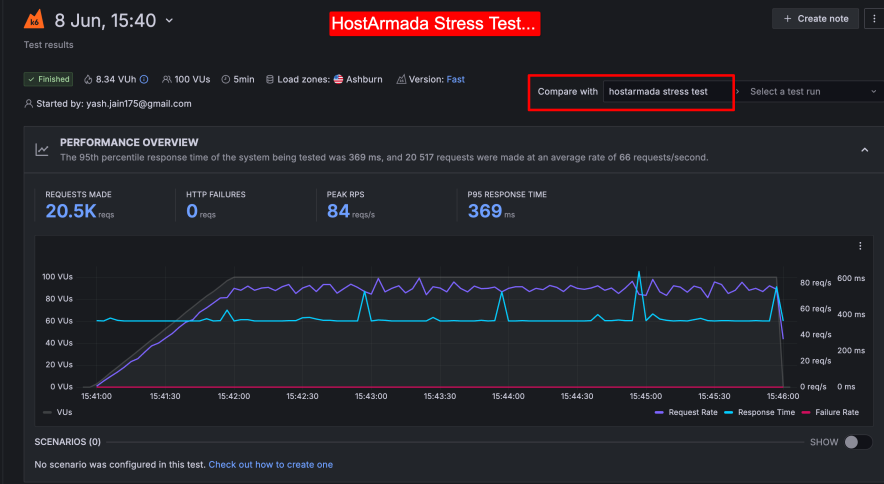Screen dimensions: 884x484
Task: Click the 369 ms P95 response time value
Action: [x=485, y=211]
